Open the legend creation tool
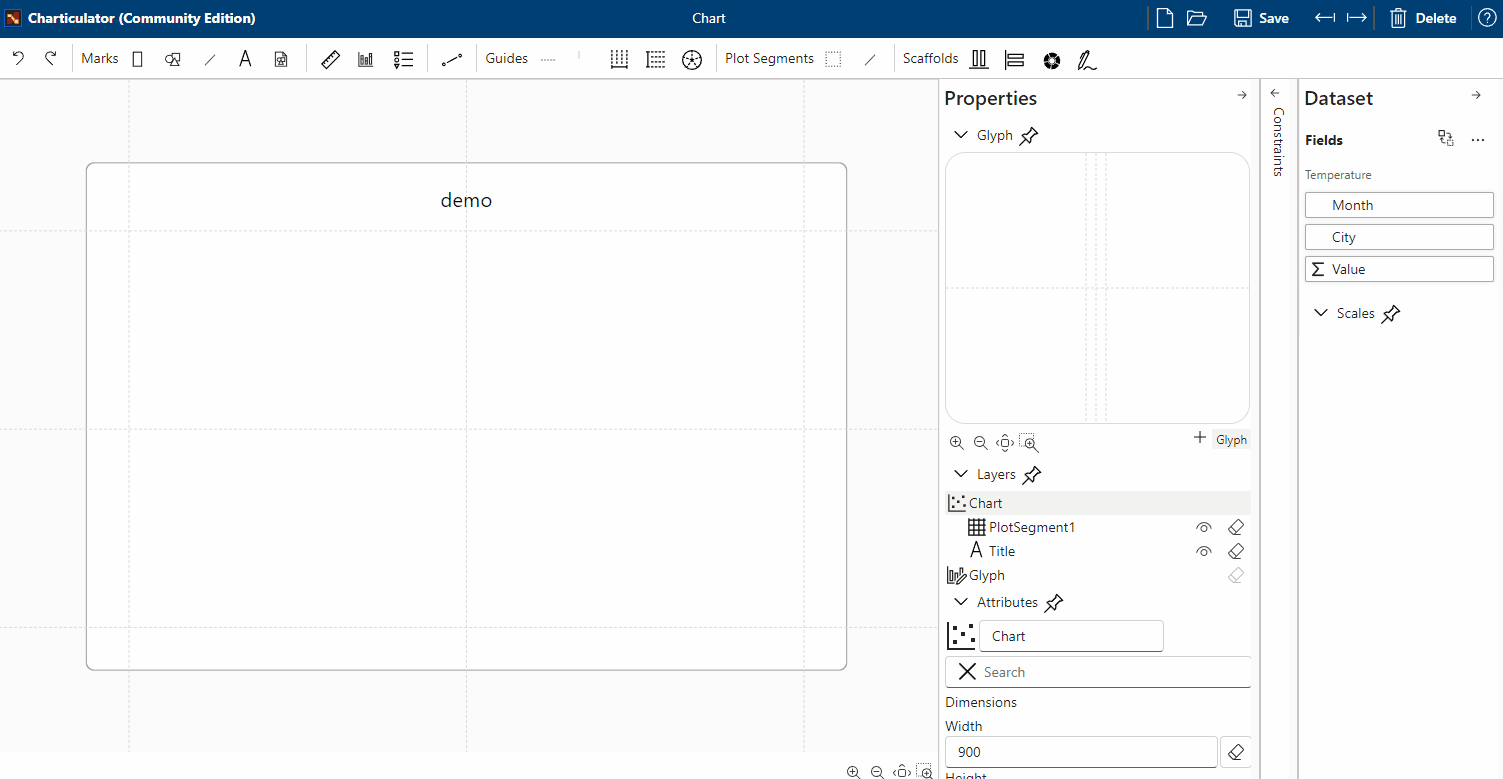Image resolution: width=1503 pixels, height=779 pixels. (x=403, y=58)
